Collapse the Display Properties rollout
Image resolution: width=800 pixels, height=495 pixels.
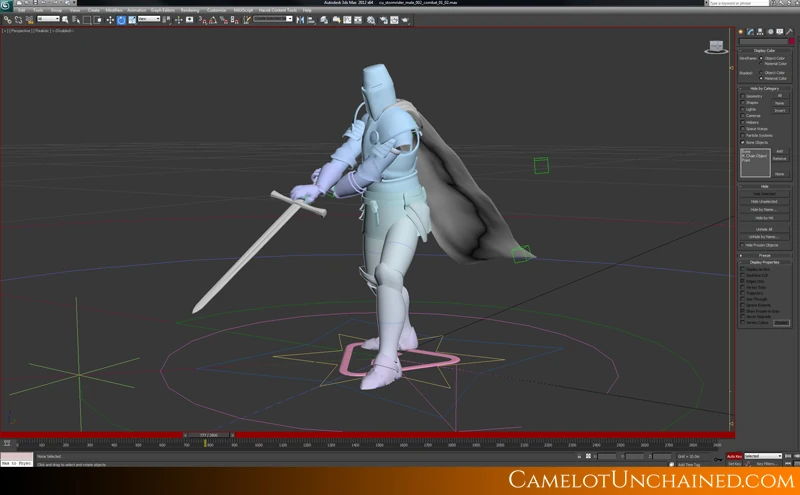click(x=764, y=262)
